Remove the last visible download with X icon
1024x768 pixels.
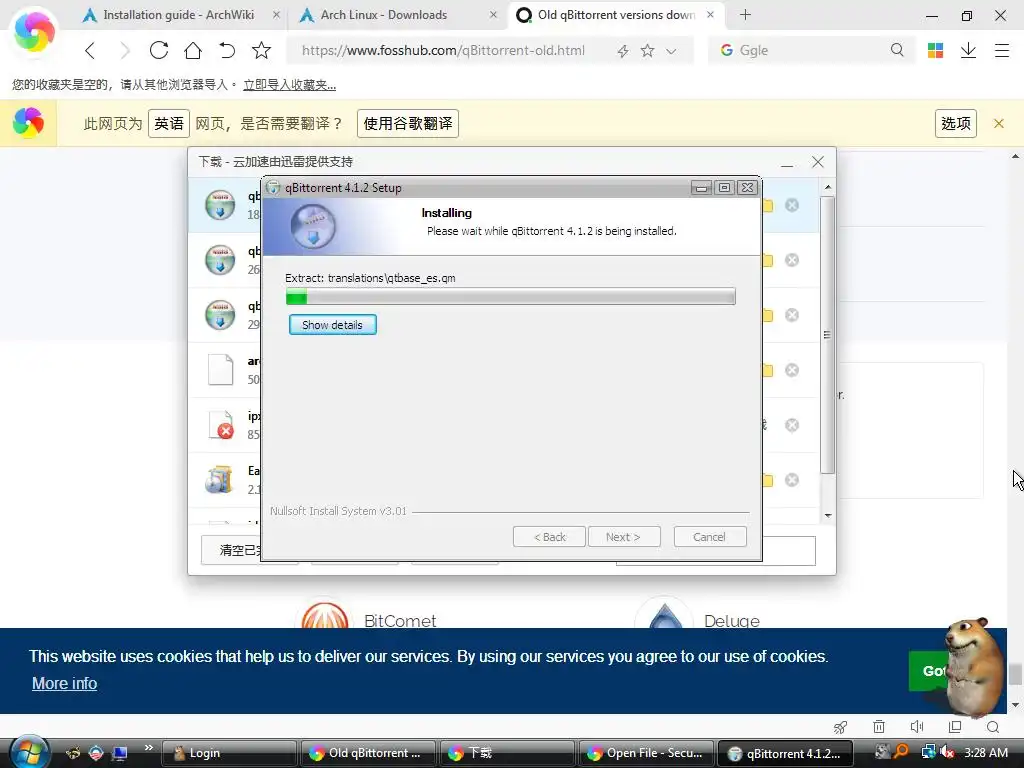792,480
